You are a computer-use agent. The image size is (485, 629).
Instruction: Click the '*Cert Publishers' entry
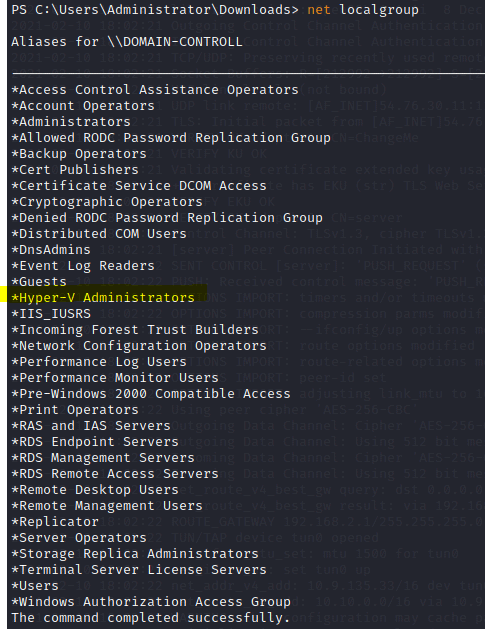coord(75,170)
